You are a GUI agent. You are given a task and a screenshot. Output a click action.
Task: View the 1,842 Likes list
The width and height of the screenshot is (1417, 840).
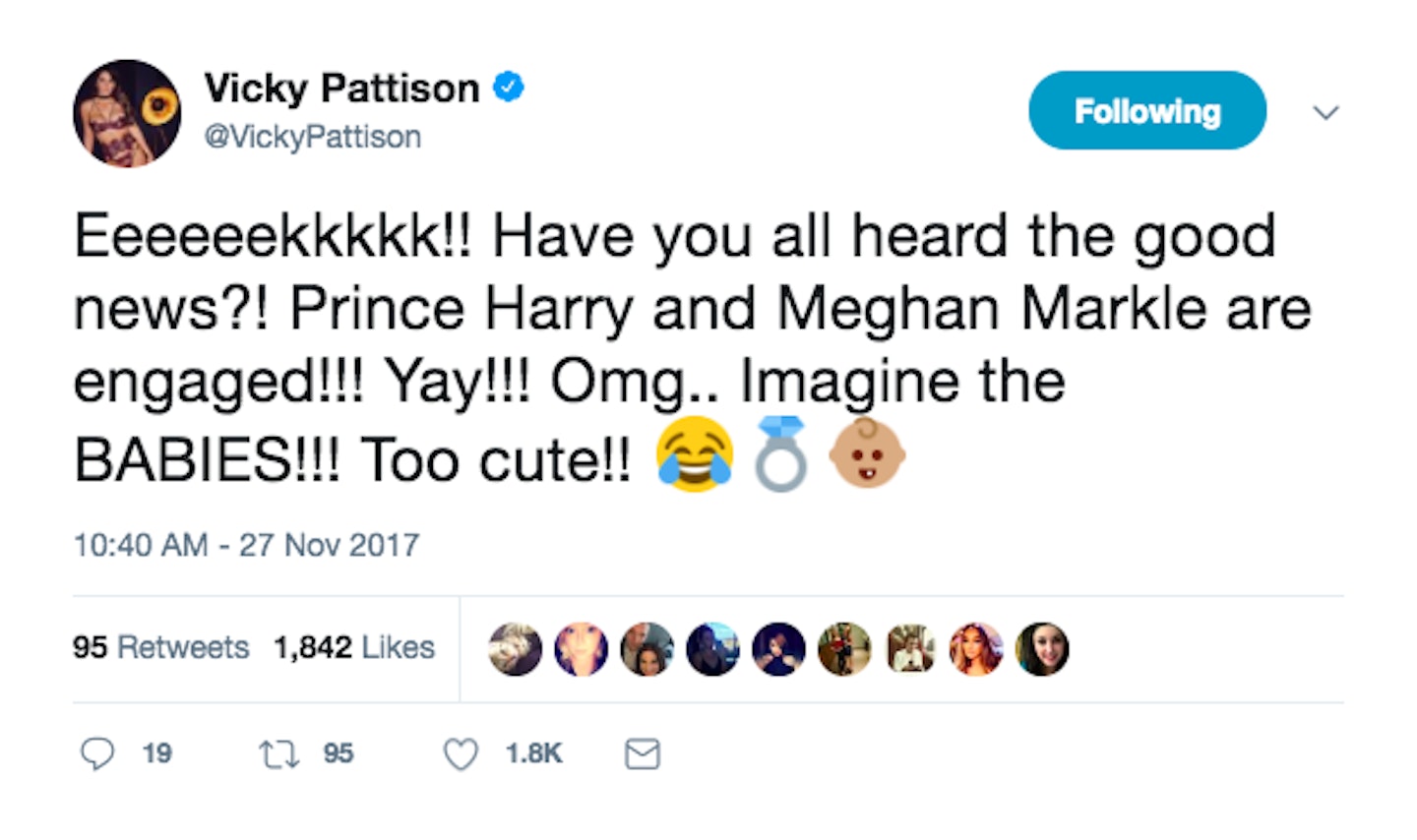[x=354, y=647]
